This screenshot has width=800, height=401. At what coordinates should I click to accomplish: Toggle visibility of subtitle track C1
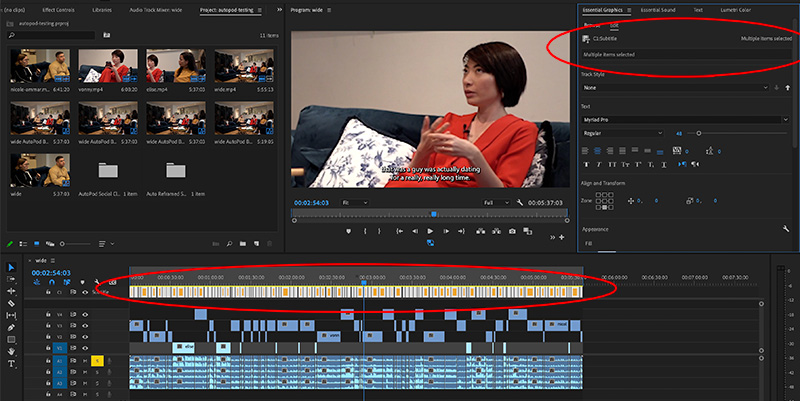point(85,292)
